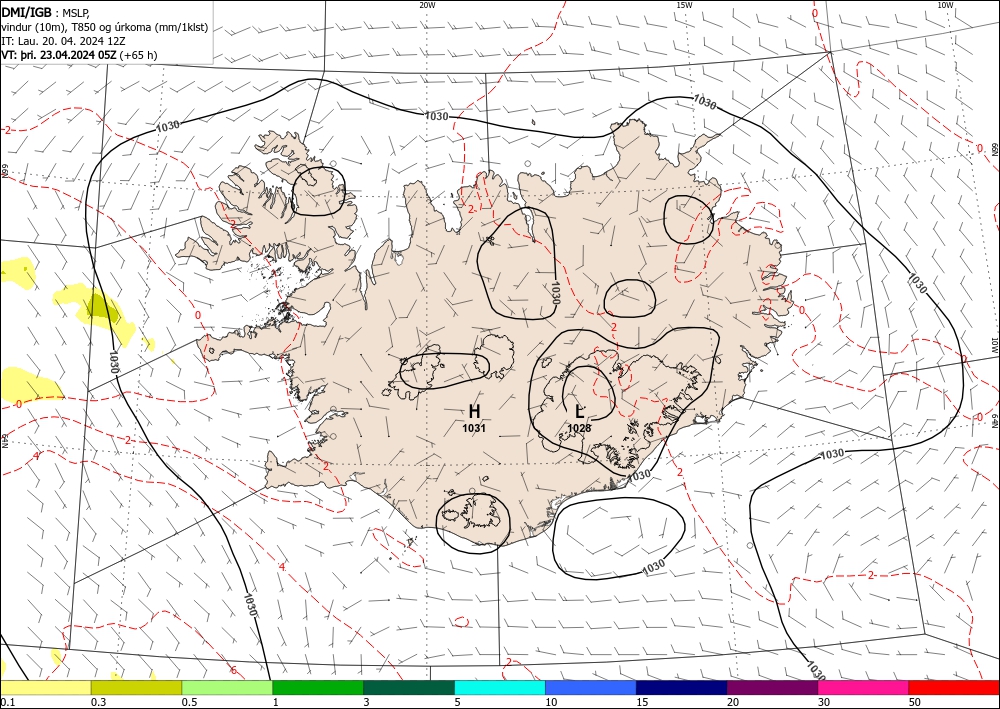The image size is (1000, 709).
Task: Click the 'IT: Lau. 20. 04. 2024 12Z' line
Action: (x=63, y=41)
